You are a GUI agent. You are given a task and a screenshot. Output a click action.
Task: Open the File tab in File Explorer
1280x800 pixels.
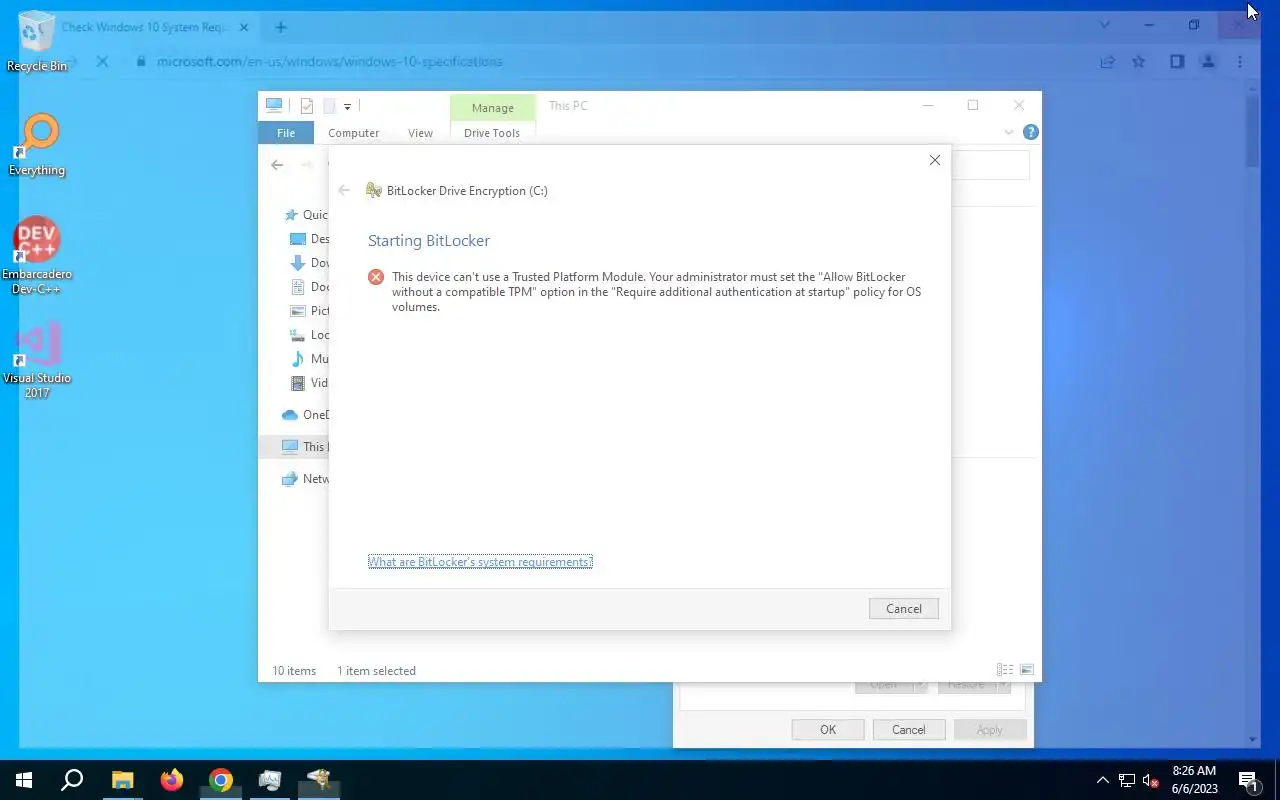pyautogui.click(x=286, y=133)
